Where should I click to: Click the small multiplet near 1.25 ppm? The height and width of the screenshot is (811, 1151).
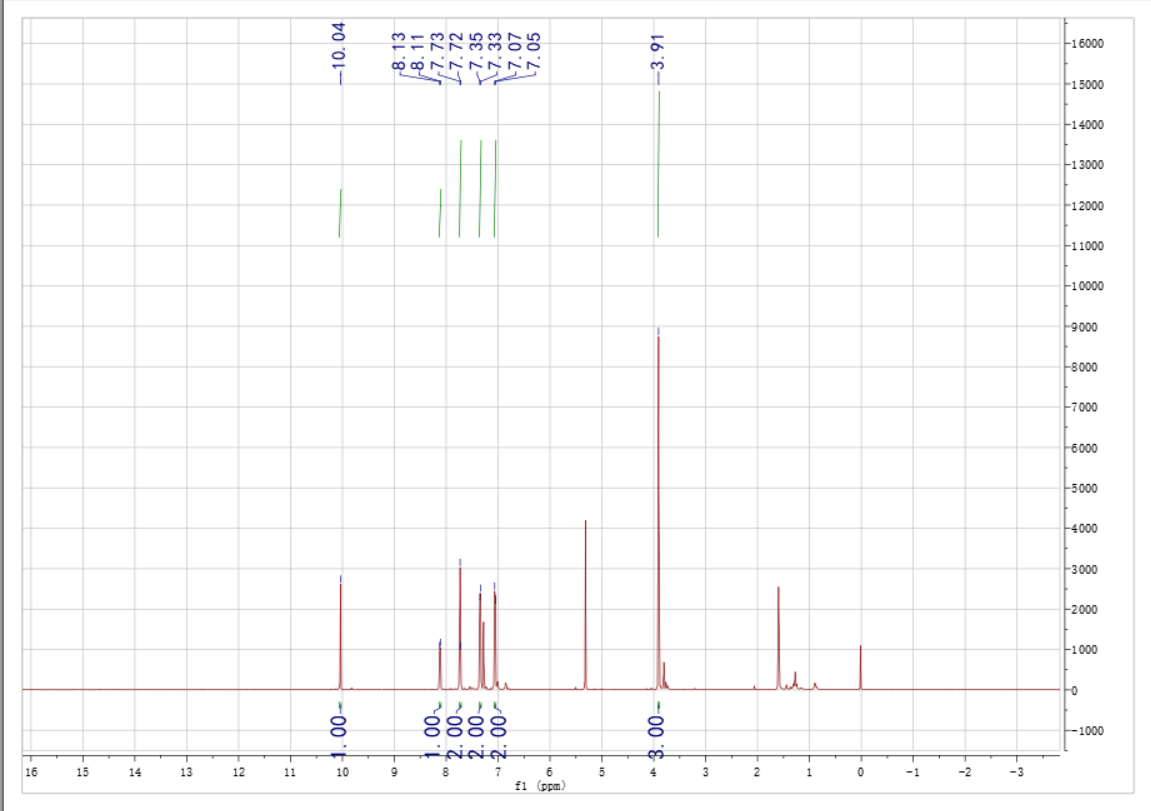click(795, 681)
